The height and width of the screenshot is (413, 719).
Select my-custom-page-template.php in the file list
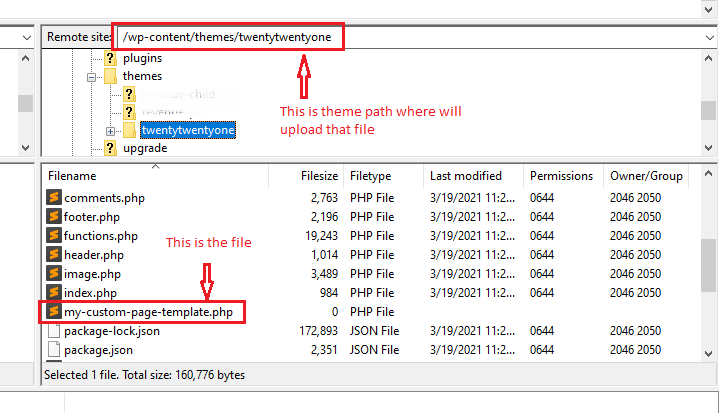[147, 312]
